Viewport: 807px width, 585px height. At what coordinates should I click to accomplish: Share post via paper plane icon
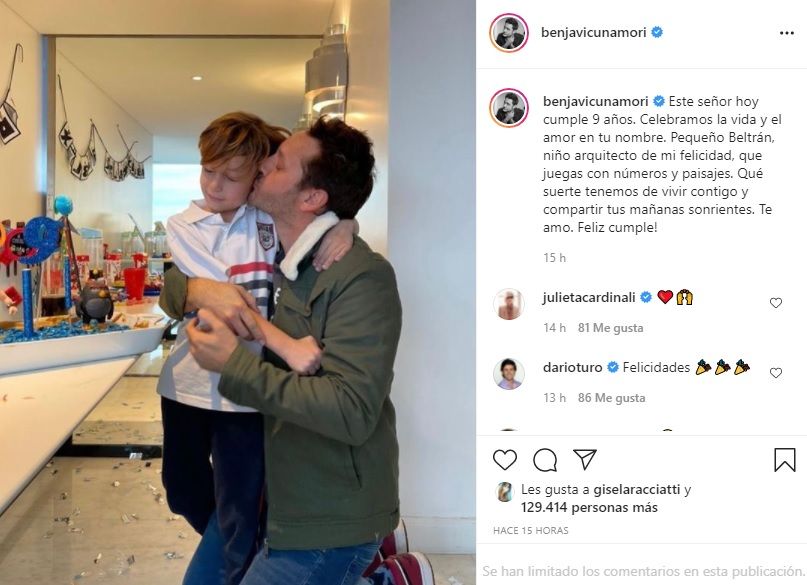tap(585, 459)
